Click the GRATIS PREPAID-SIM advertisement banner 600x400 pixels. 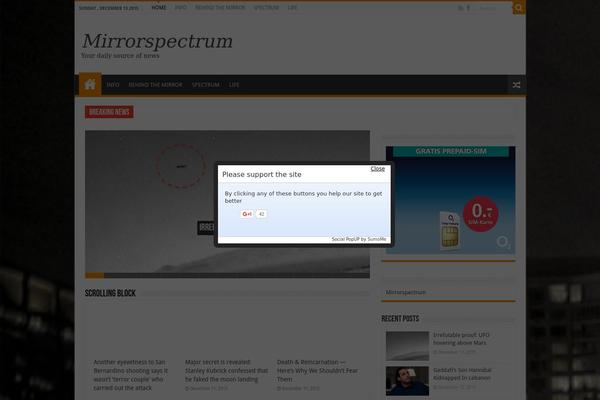coord(450,200)
